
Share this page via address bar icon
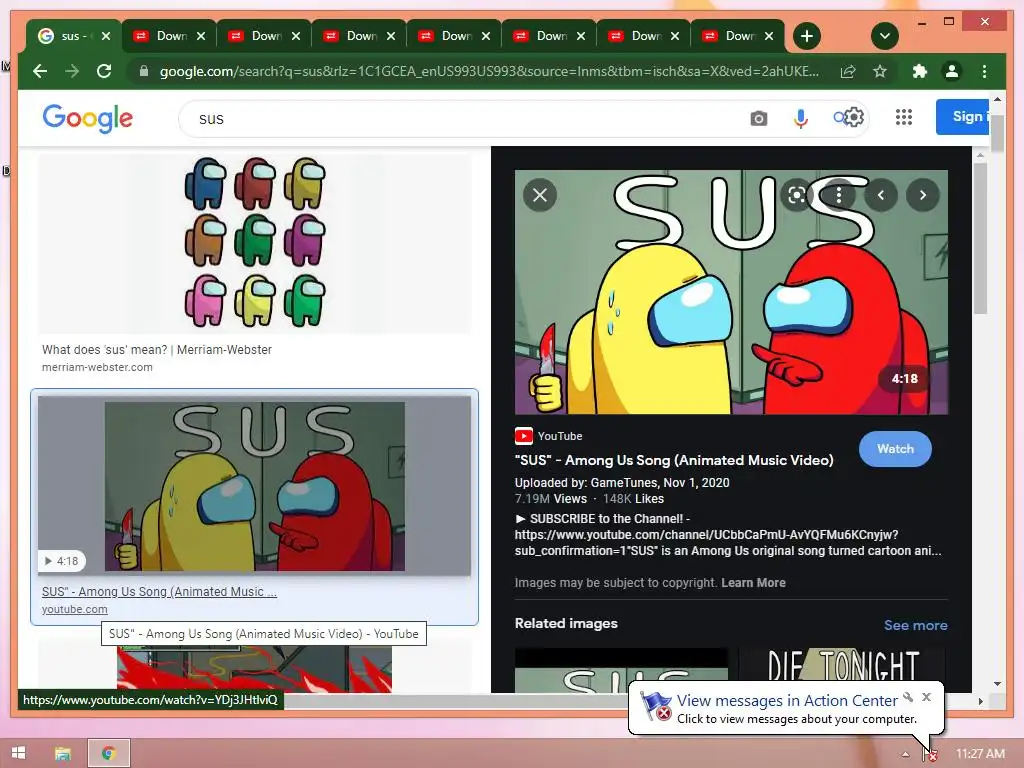848,71
